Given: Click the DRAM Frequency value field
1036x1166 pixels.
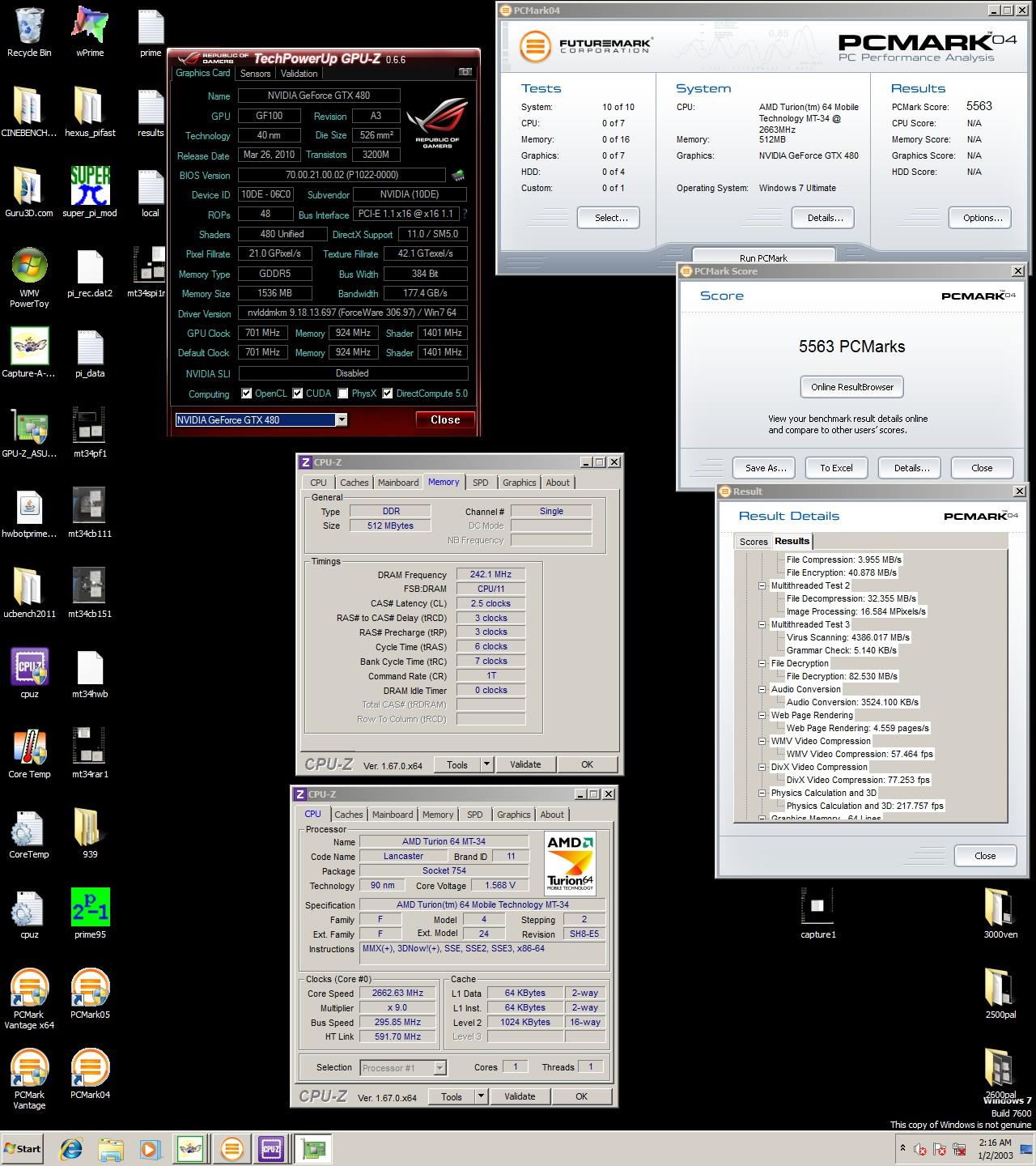Looking at the screenshot, I should (490, 574).
